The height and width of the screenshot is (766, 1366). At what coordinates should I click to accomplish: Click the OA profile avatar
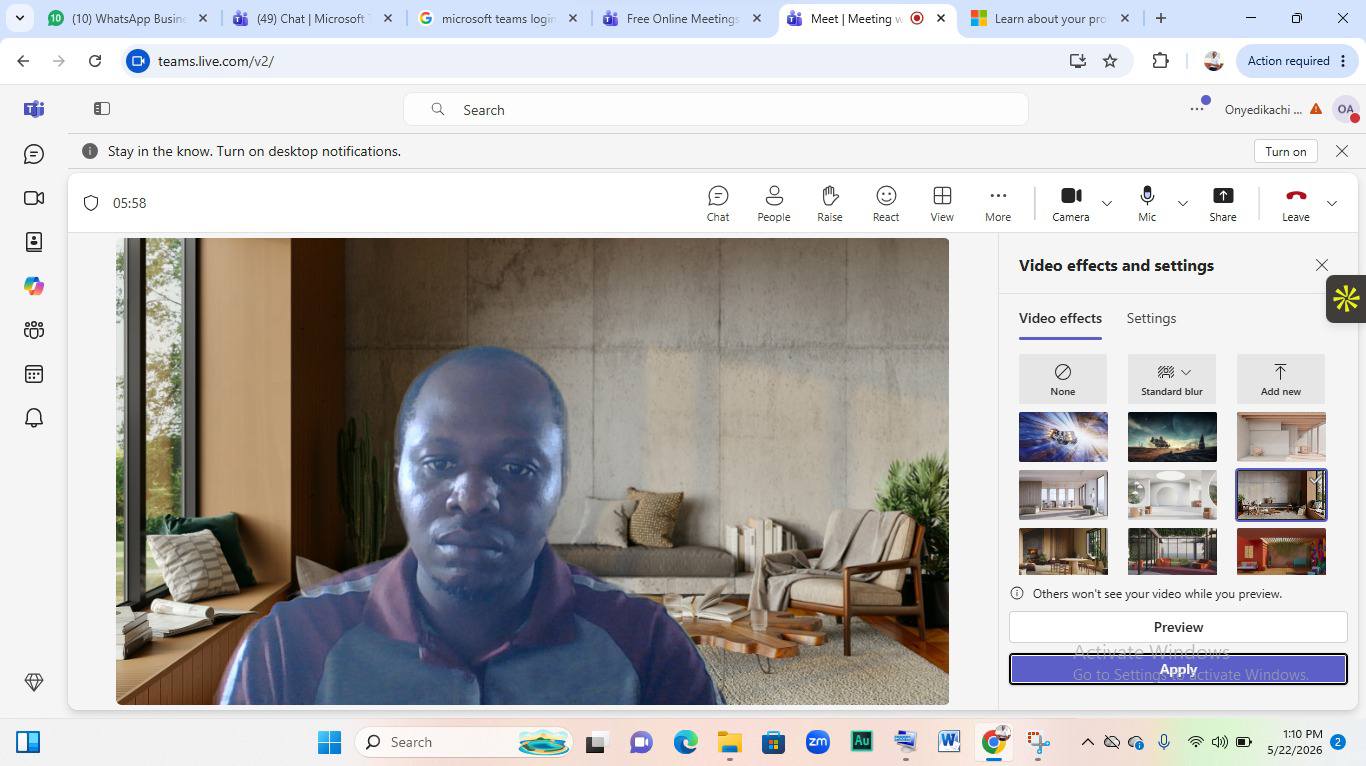click(1346, 109)
